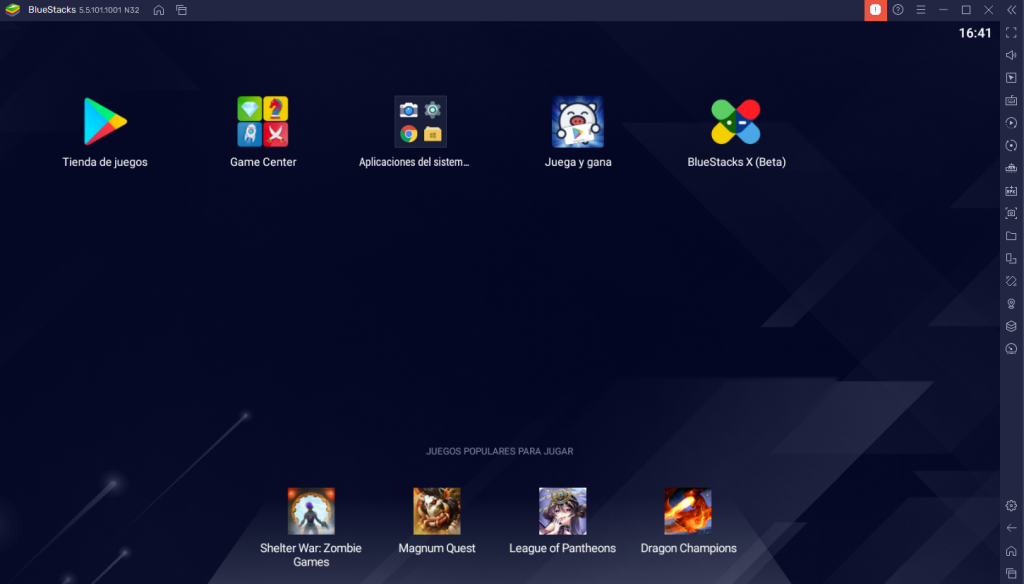The height and width of the screenshot is (584, 1024).
Task: Click the volume speaker icon in sidebar
Action: [x=1011, y=55]
